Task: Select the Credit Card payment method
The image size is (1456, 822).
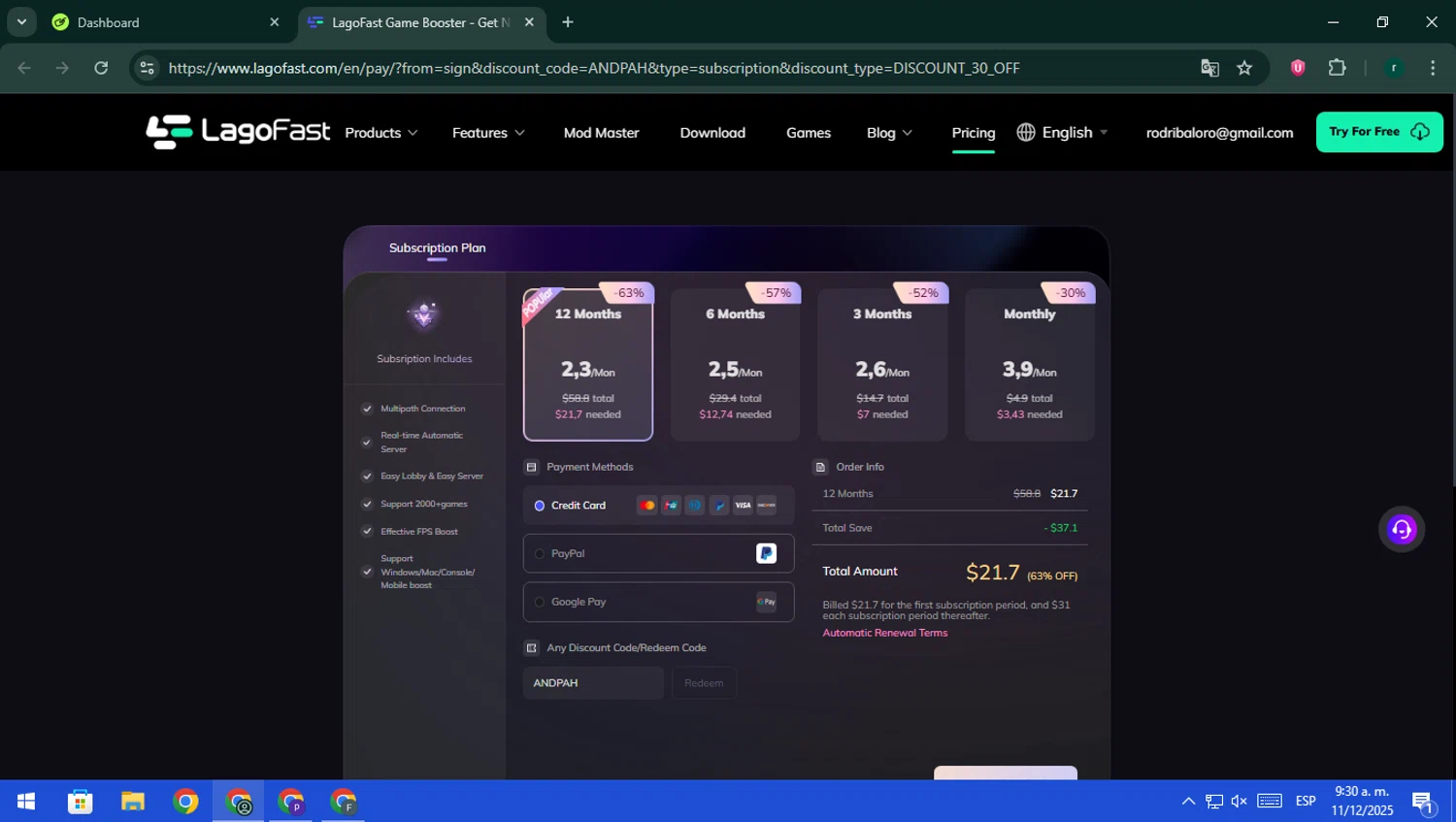Action: pos(658,506)
